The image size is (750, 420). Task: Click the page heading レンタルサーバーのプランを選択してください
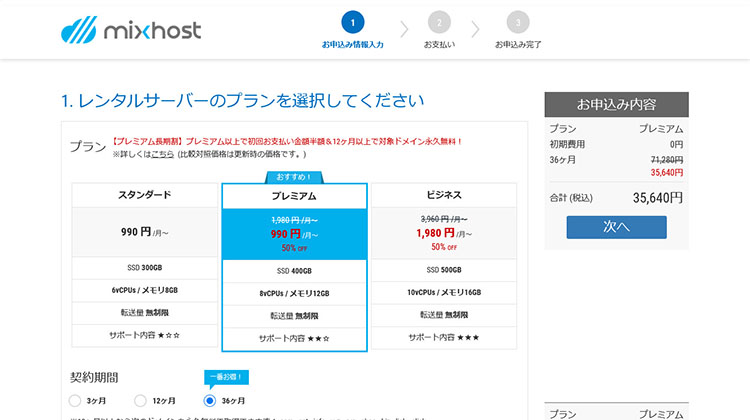243,101
